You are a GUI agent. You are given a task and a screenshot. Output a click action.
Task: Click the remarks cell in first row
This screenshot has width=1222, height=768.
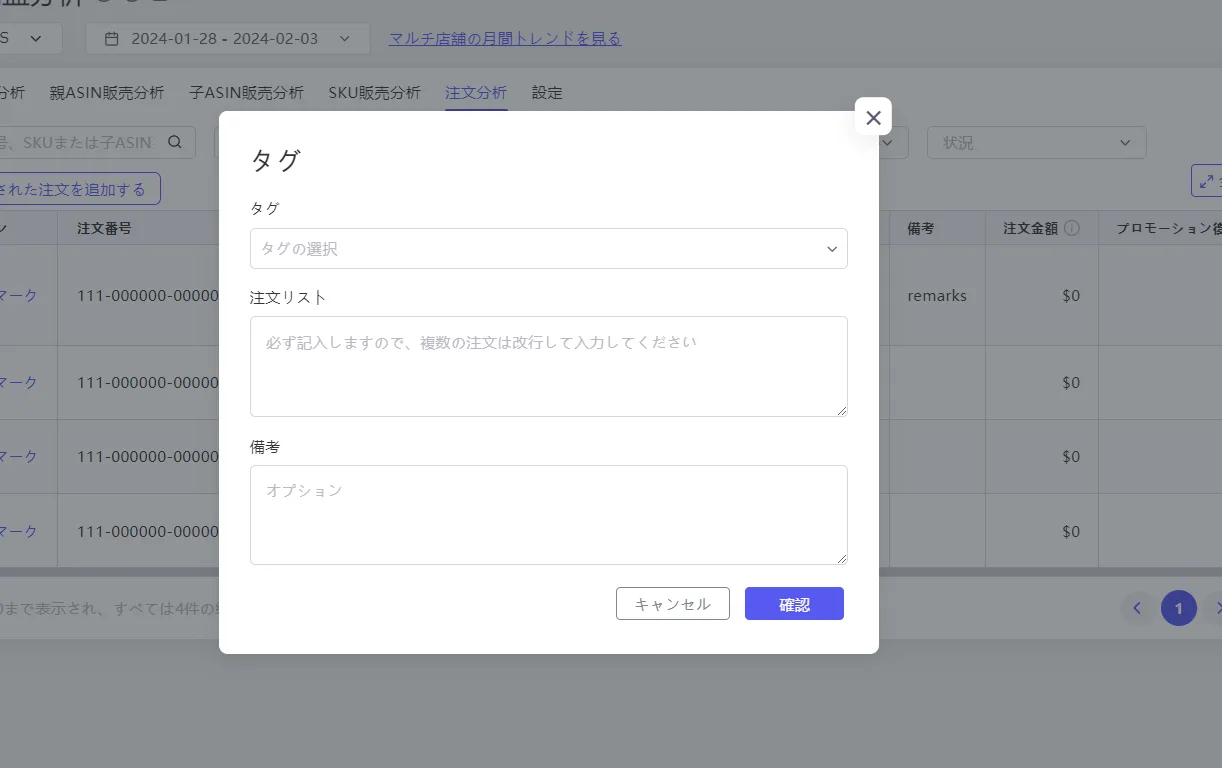tap(937, 296)
